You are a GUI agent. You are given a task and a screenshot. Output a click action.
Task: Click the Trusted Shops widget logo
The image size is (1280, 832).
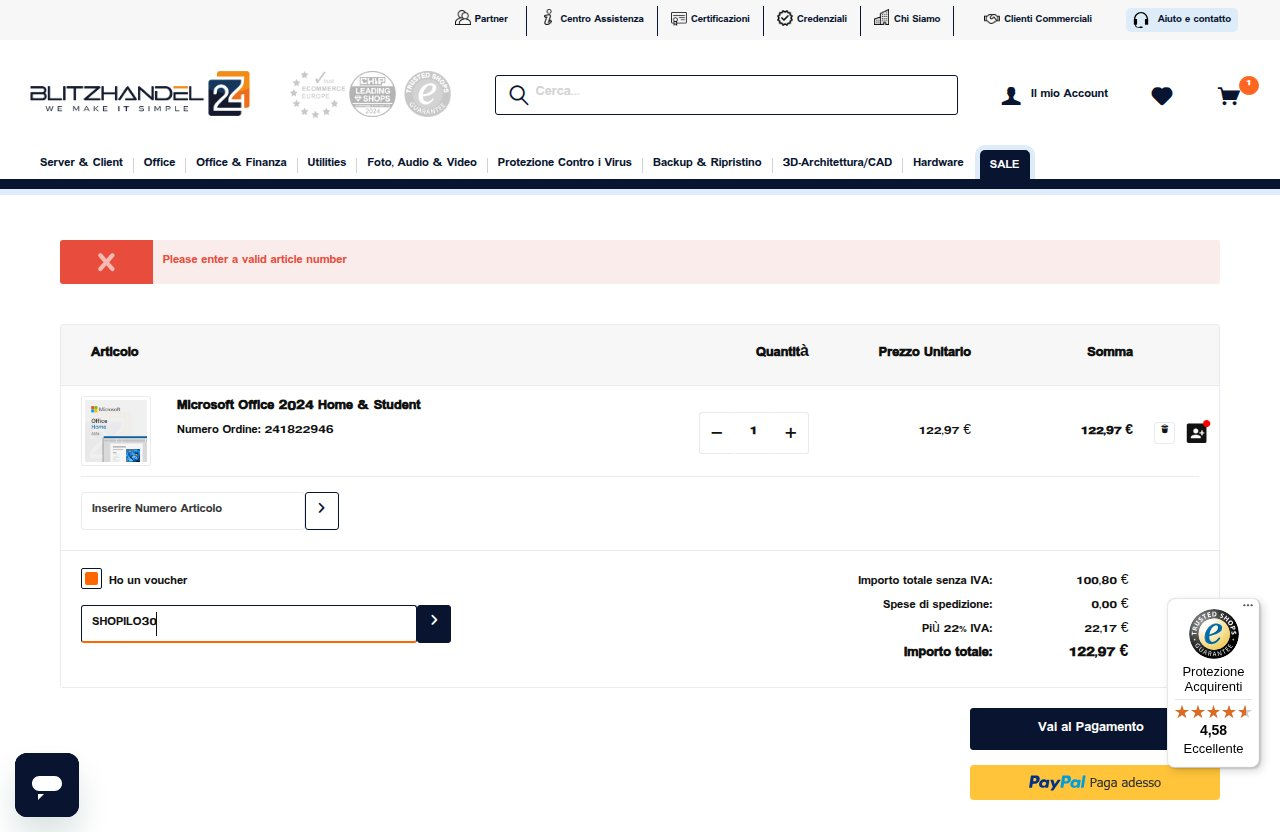[1213, 634]
